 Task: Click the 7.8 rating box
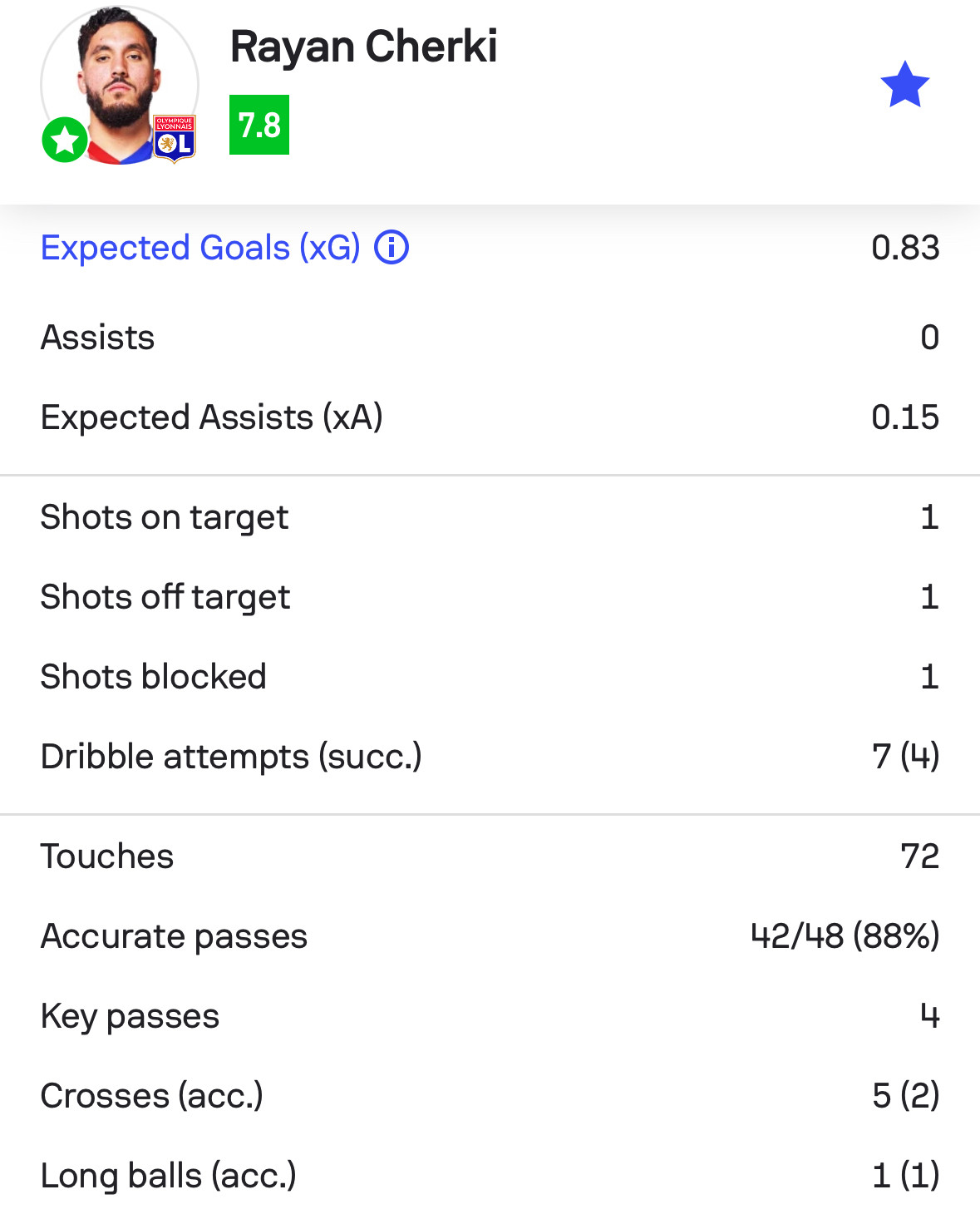coord(259,125)
